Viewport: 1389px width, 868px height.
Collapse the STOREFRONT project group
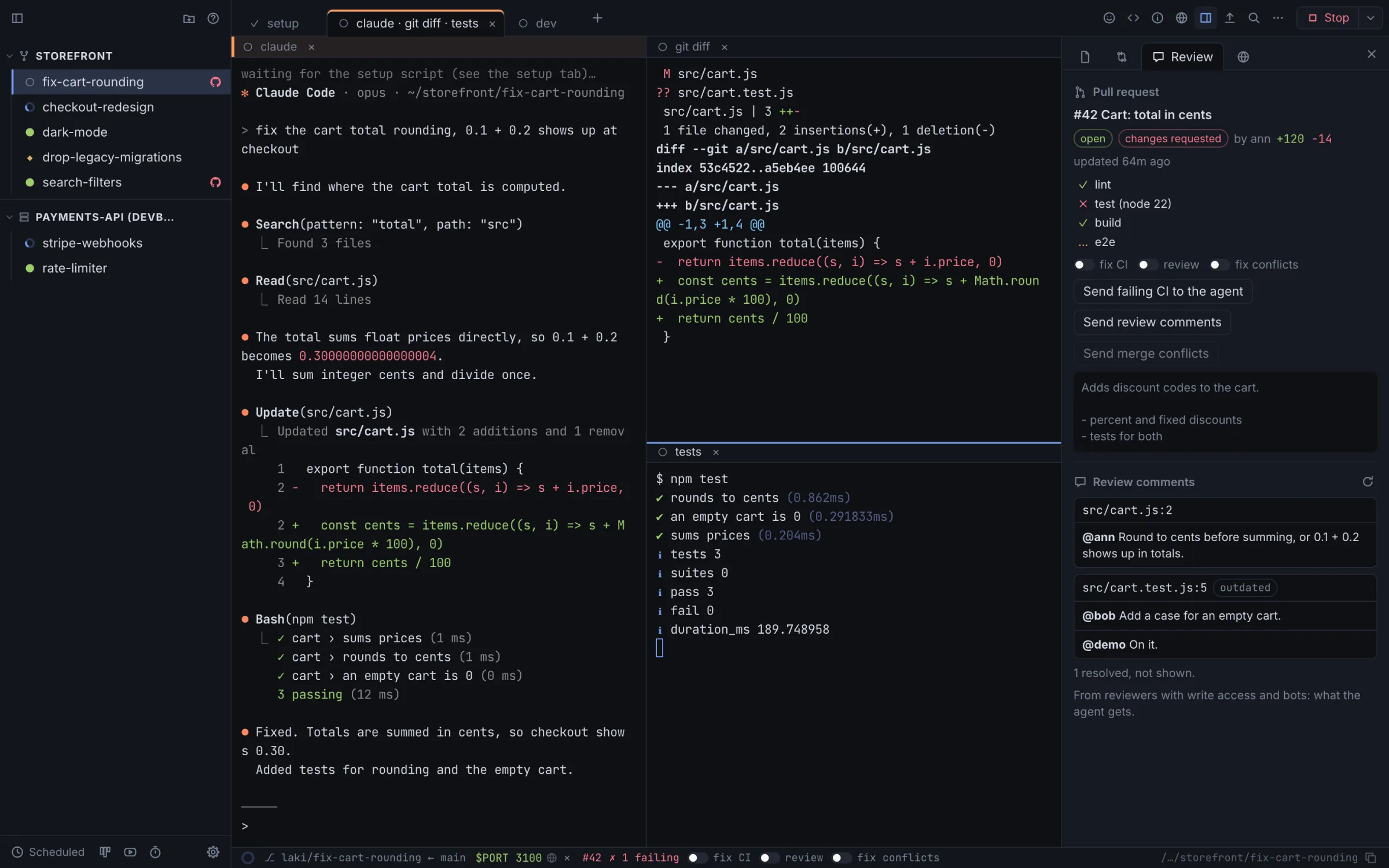9,56
